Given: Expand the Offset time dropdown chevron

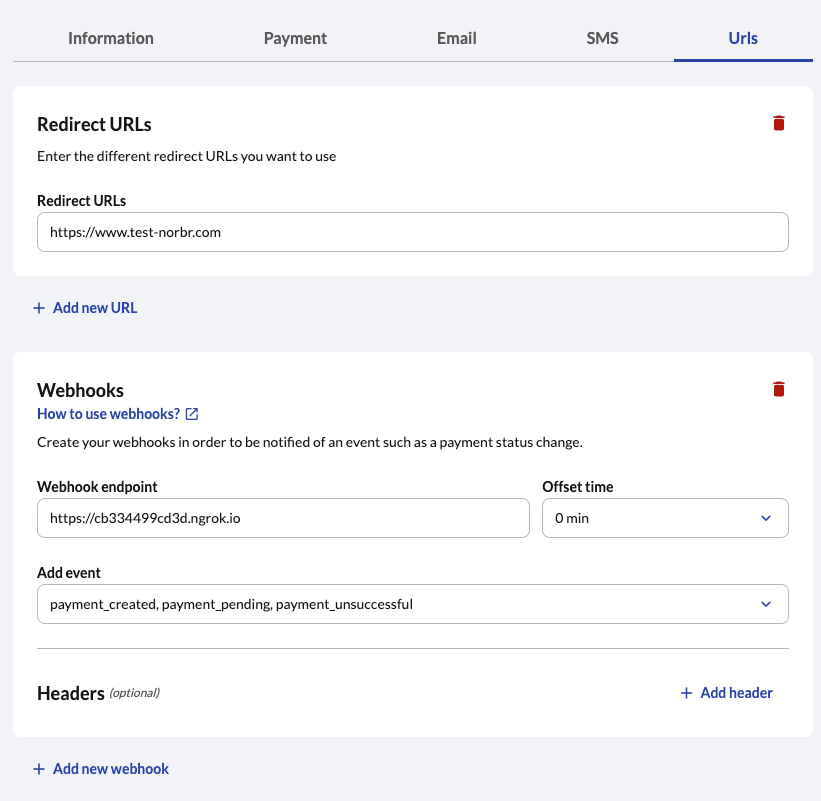Looking at the screenshot, I should 766,518.
